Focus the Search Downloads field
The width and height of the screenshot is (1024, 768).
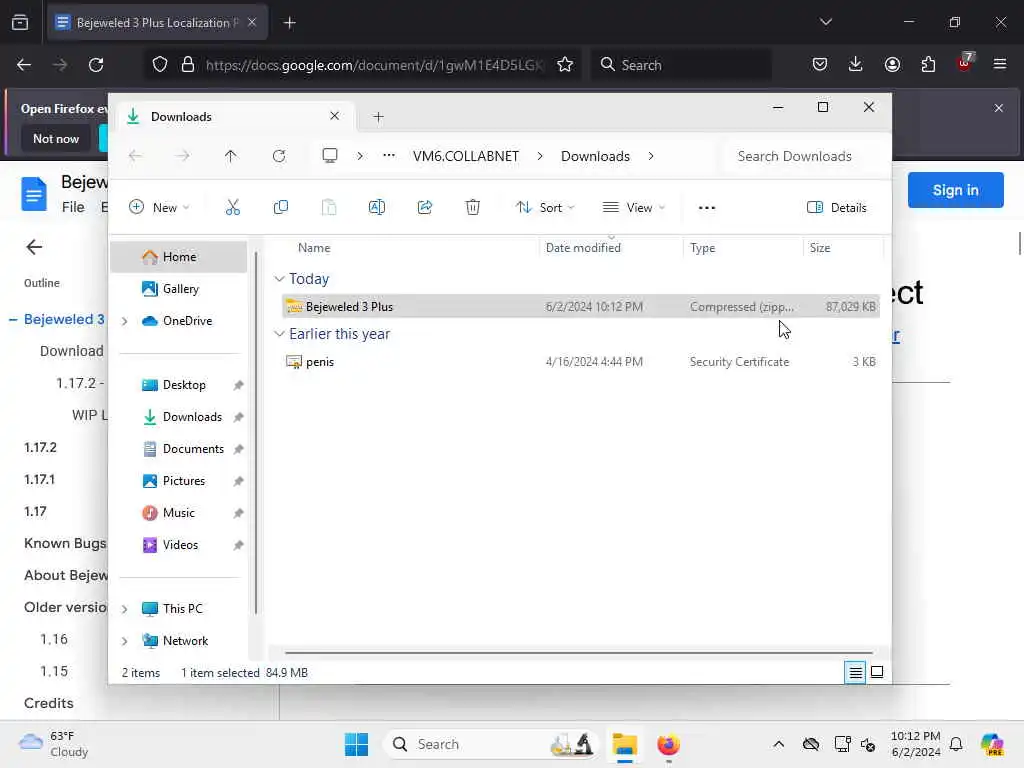click(803, 156)
